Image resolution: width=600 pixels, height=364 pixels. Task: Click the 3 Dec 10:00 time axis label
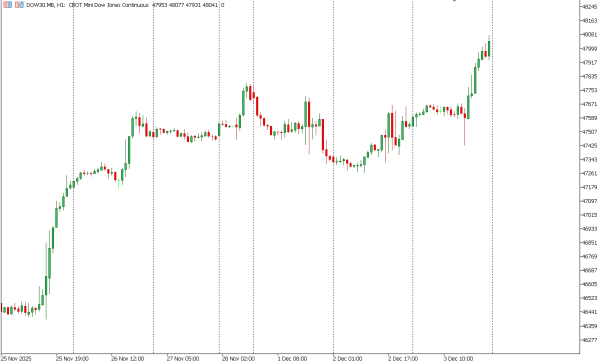point(458,359)
